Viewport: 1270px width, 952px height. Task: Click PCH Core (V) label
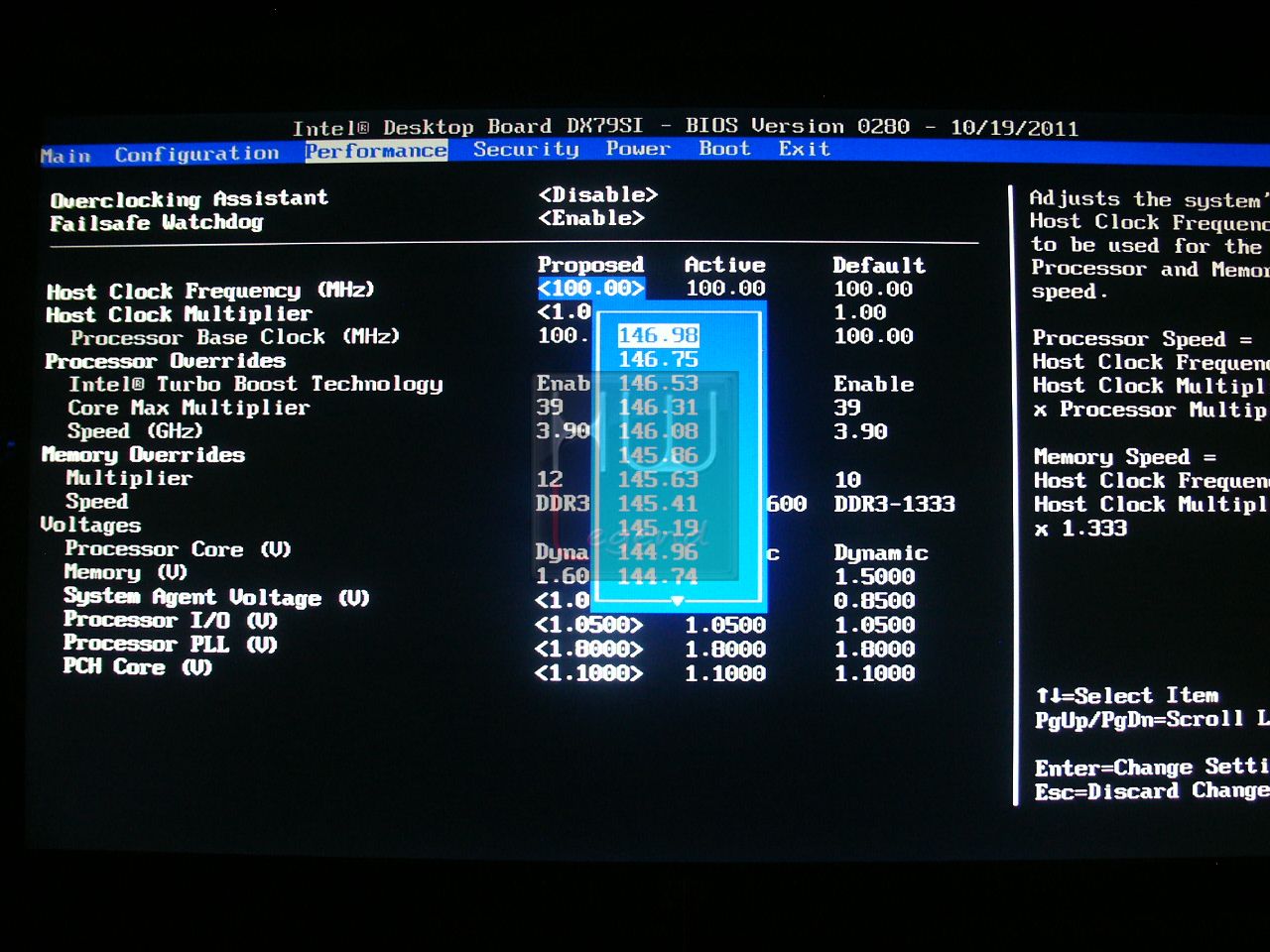click(137, 667)
